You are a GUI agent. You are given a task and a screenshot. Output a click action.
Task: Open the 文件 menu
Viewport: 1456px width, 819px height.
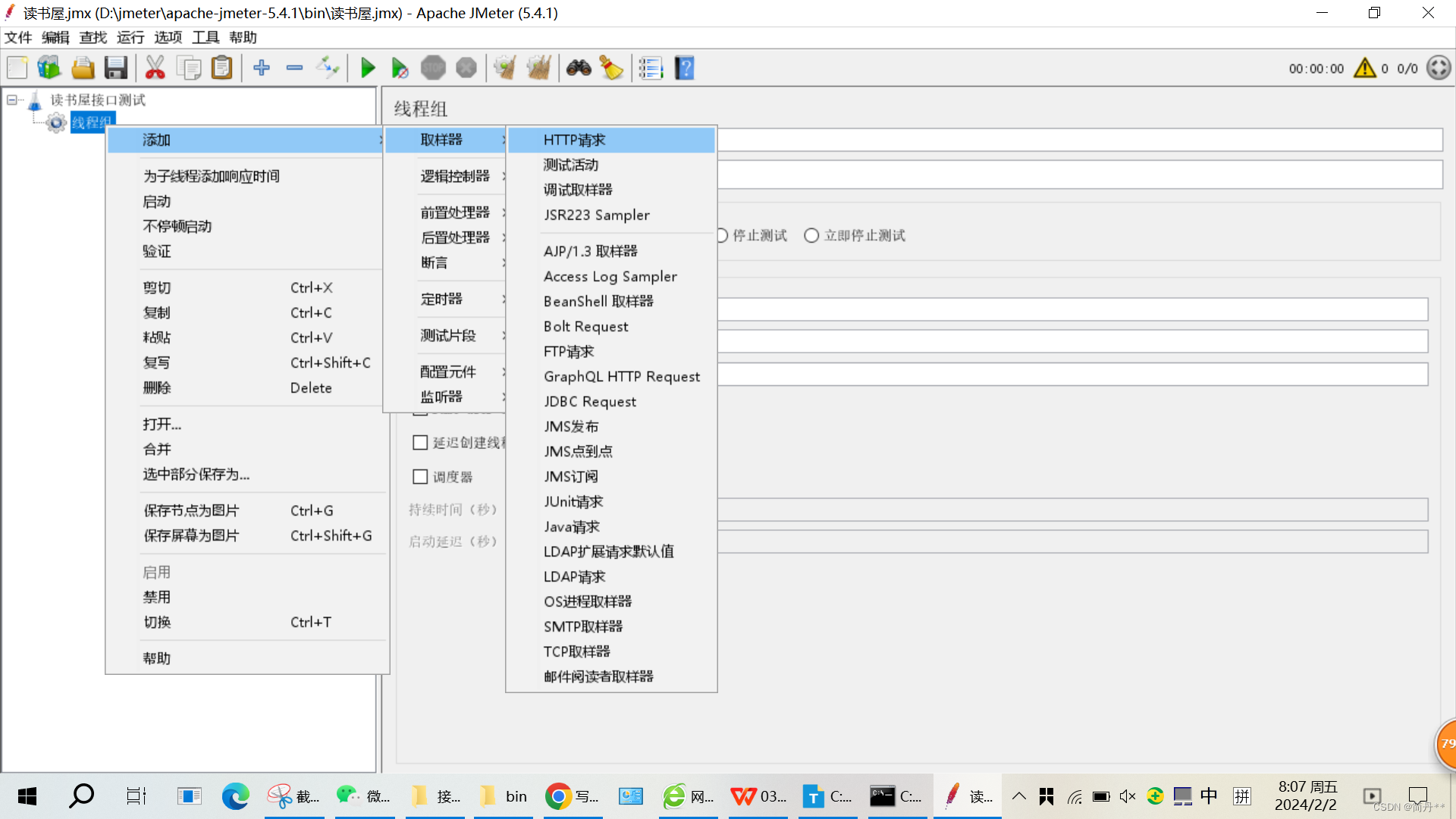click(18, 38)
